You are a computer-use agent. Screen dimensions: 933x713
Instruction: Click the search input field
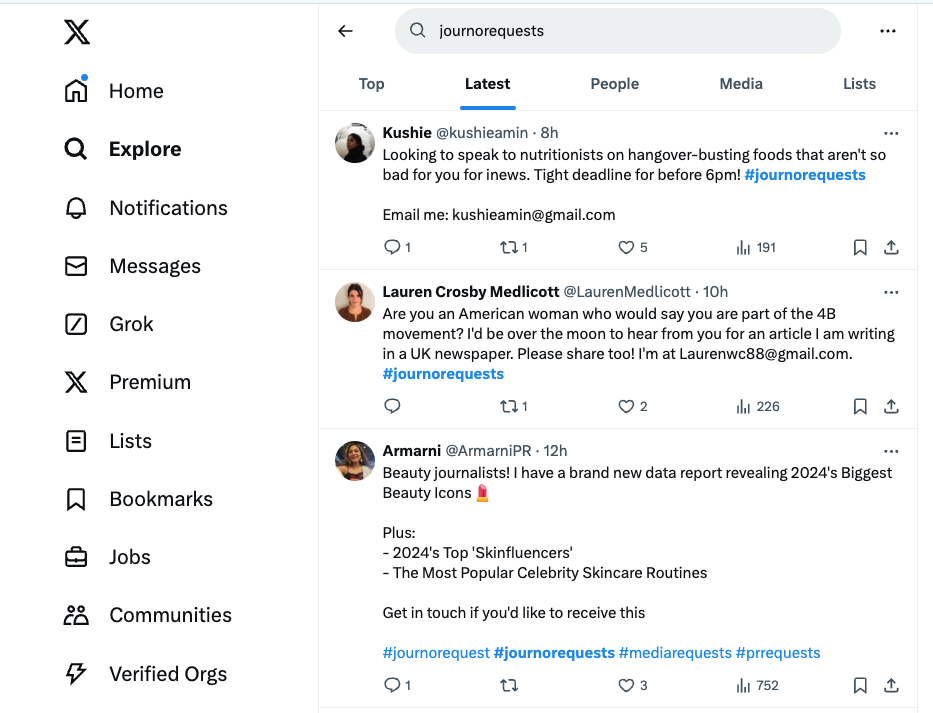point(617,31)
